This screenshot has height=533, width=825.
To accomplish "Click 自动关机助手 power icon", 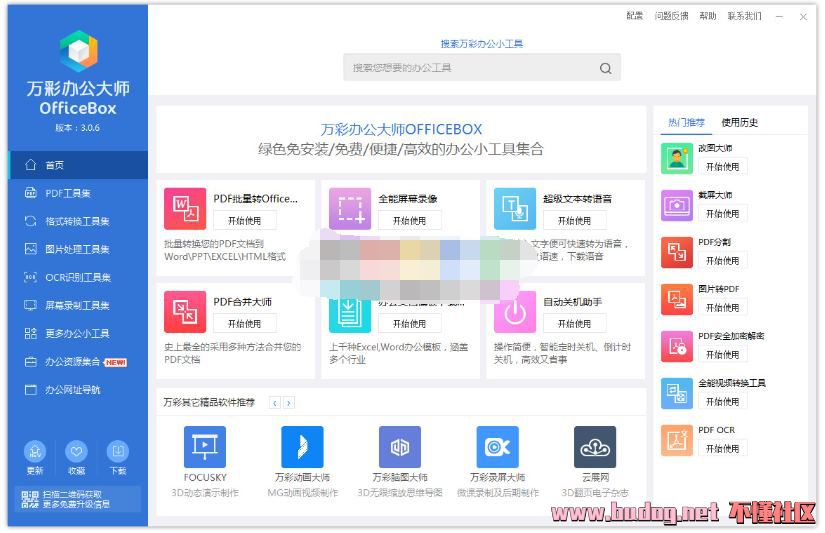I will (515, 312).
